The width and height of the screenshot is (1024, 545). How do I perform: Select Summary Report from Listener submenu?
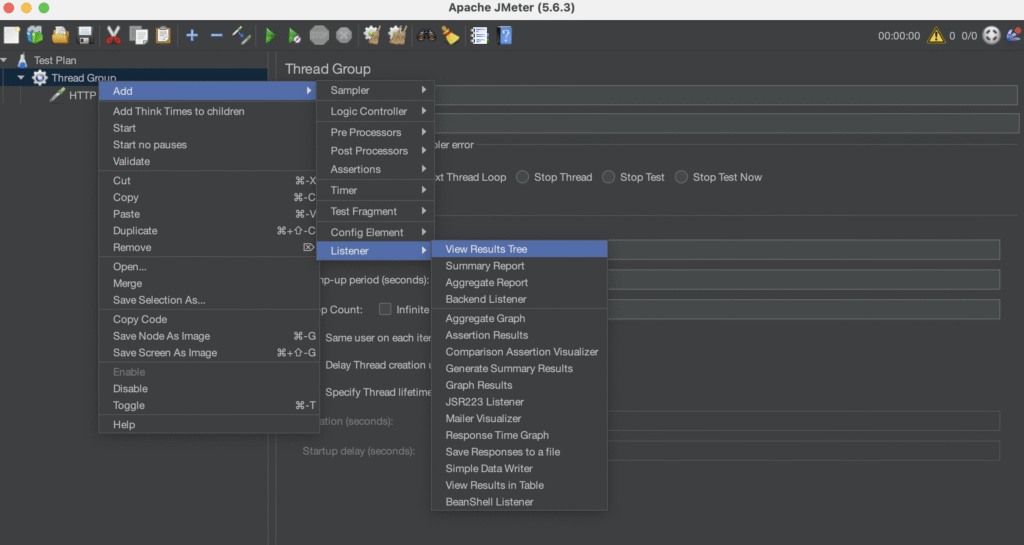[485, 266]
